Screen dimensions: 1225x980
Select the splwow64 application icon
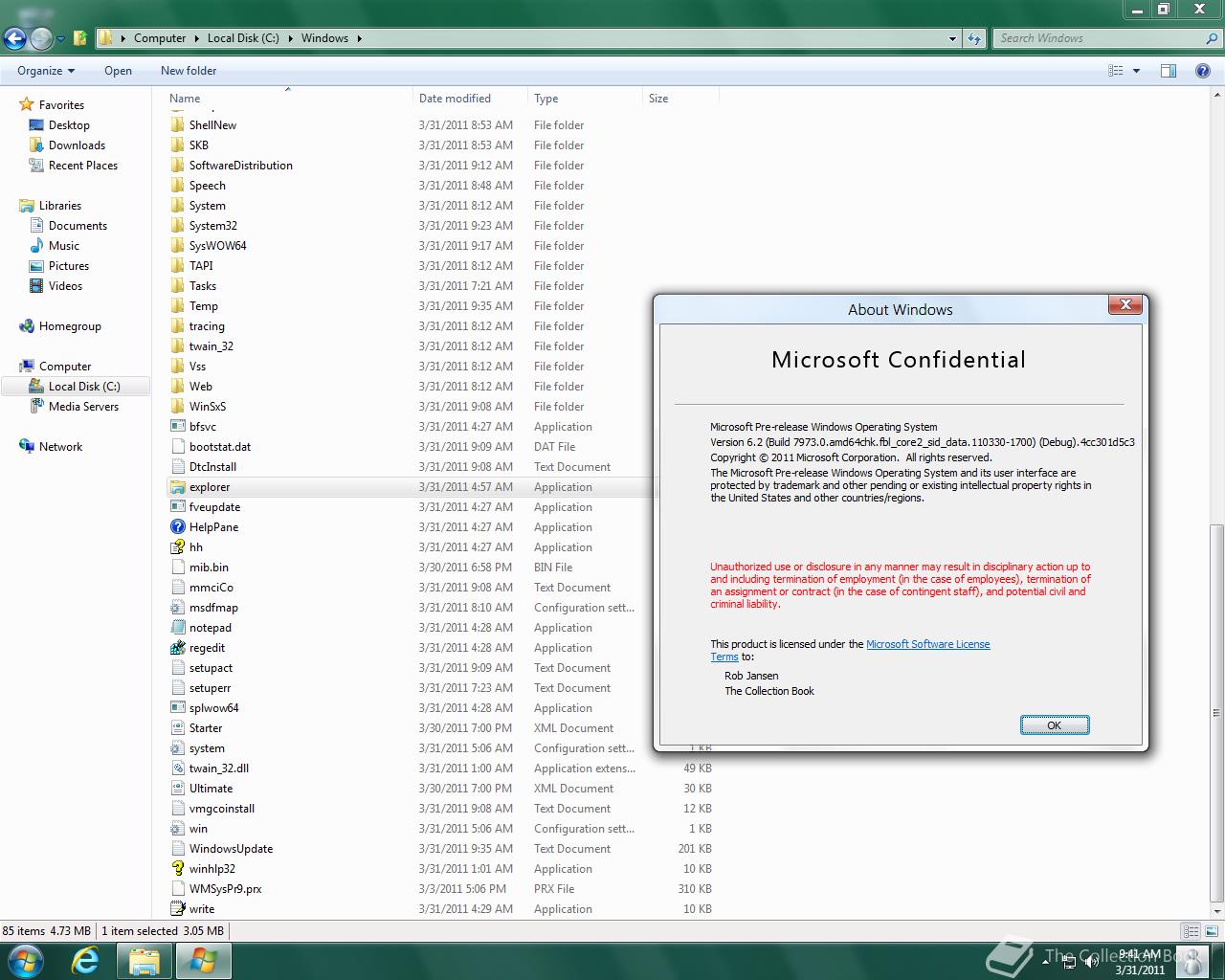(177, 708)
